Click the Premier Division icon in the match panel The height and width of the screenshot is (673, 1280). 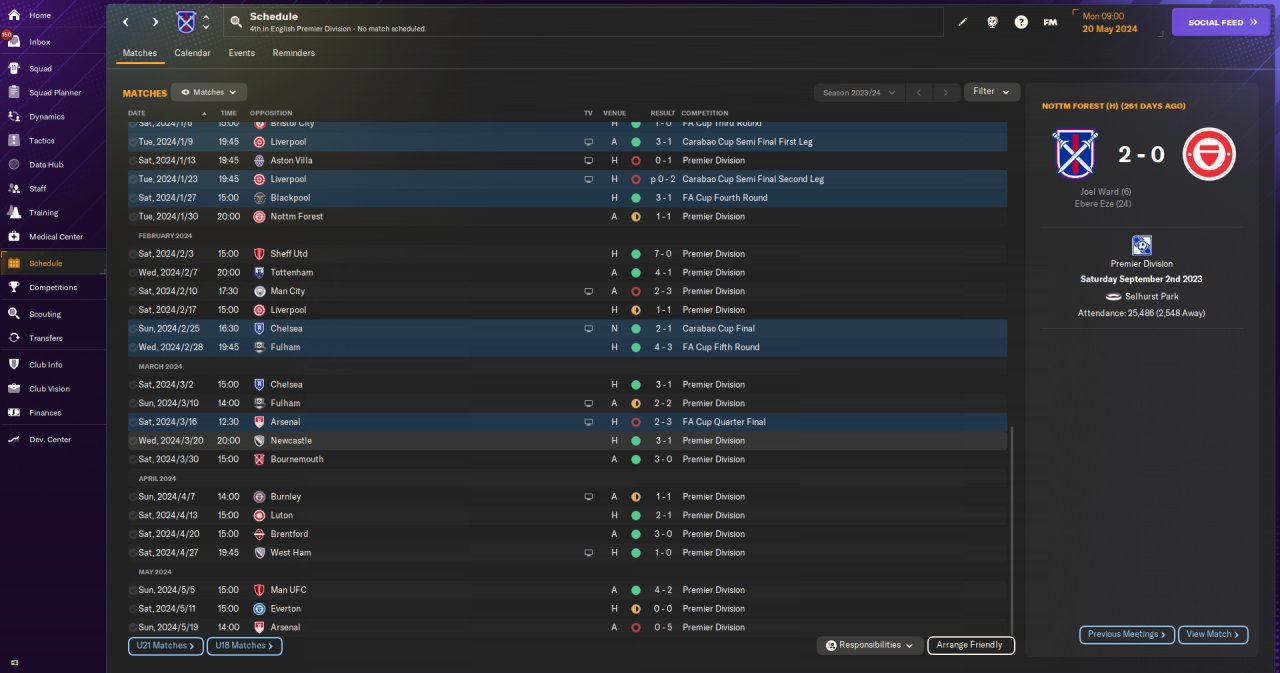tap(1141, 245)
